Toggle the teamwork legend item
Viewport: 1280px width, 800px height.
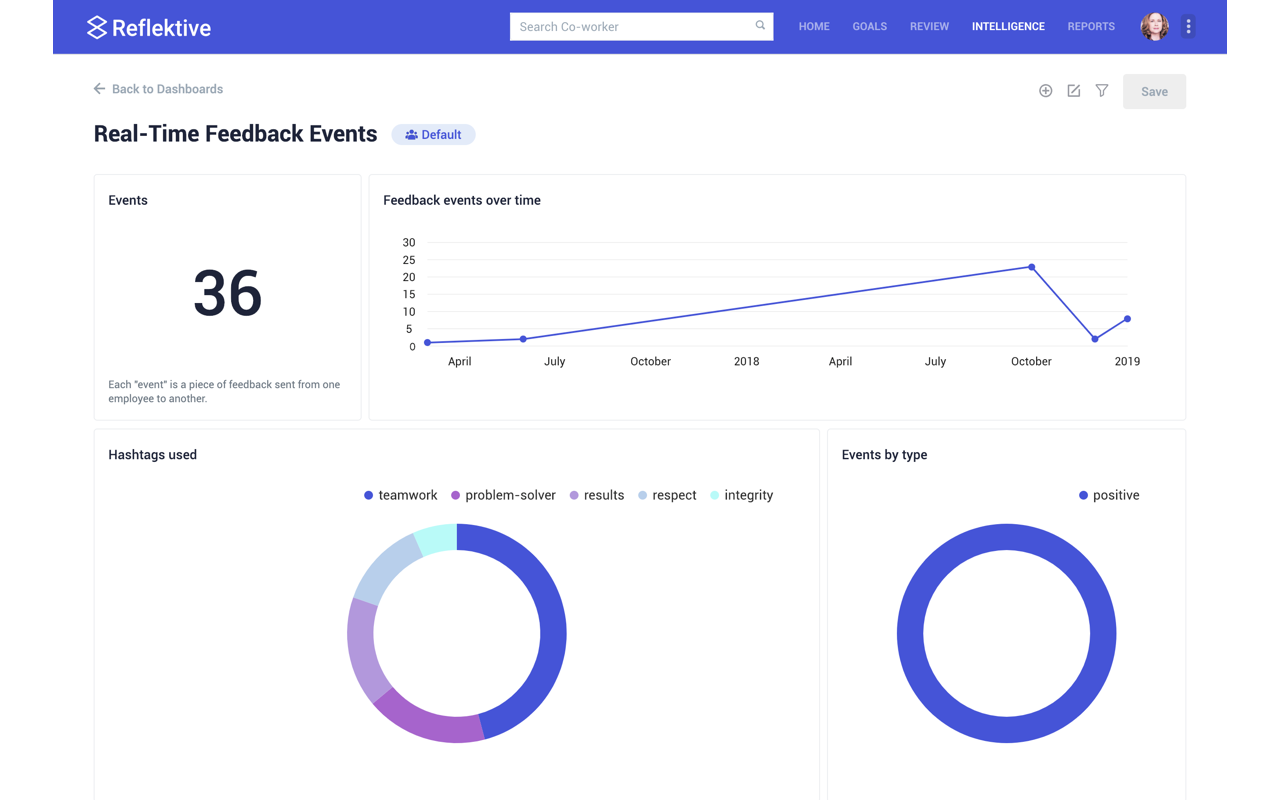pos(401,495)
